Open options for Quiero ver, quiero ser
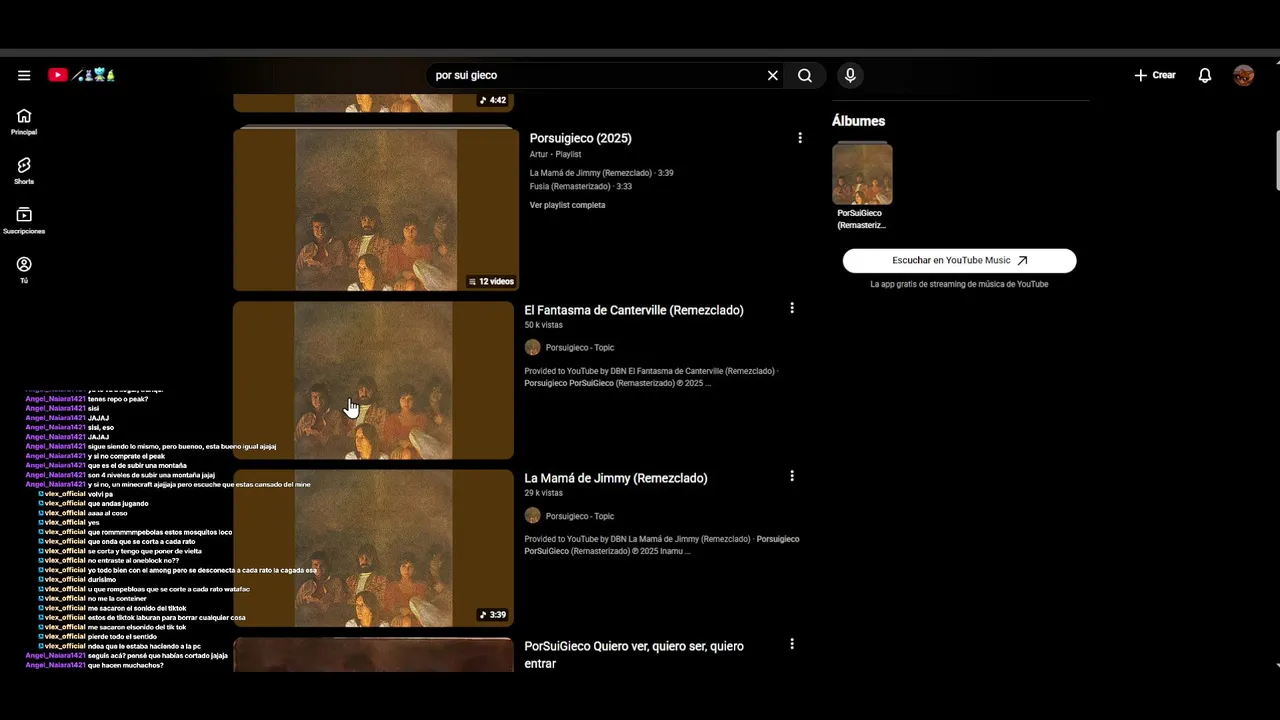The height and width of the screenshot is (720, 1280). pyautogui.click(x=792, y=644)
